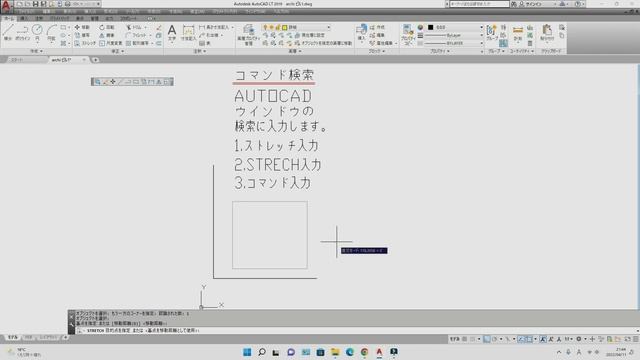This screenshot has width=640, height=360.
Task: Toggle polar tracking in the status bar
Action: point(494,339)
